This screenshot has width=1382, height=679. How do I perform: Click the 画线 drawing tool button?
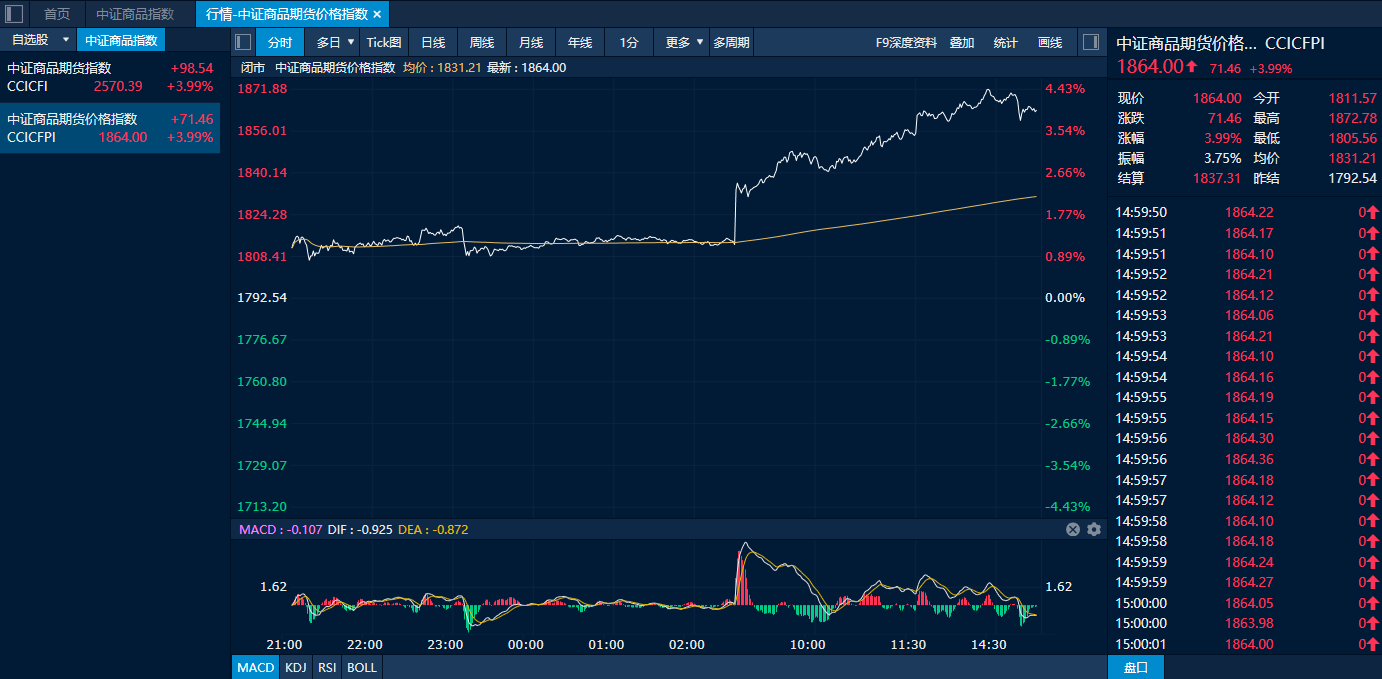[1050, 42]
